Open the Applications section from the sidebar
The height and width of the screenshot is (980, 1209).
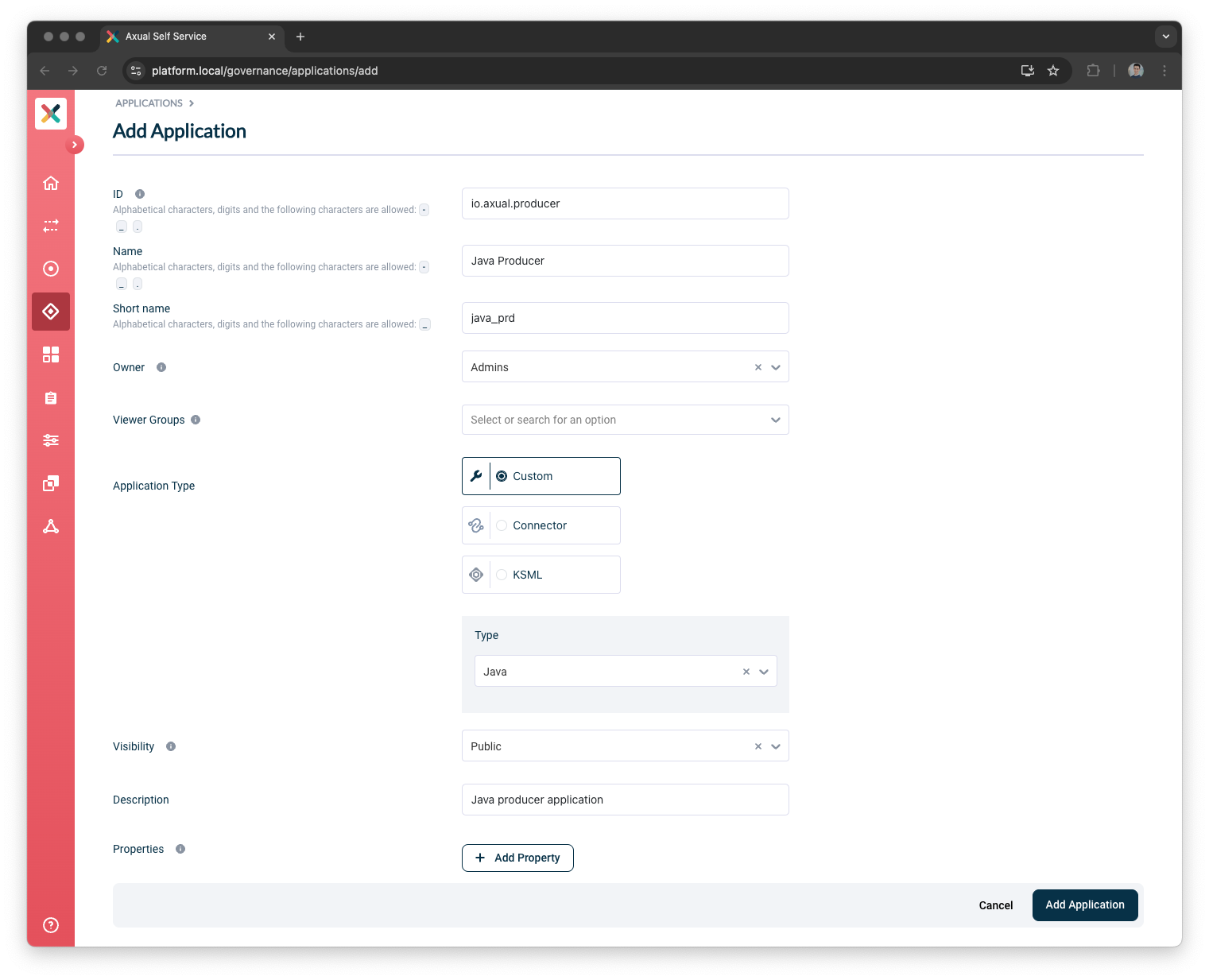pyautogui.click(x=51, y=312)
